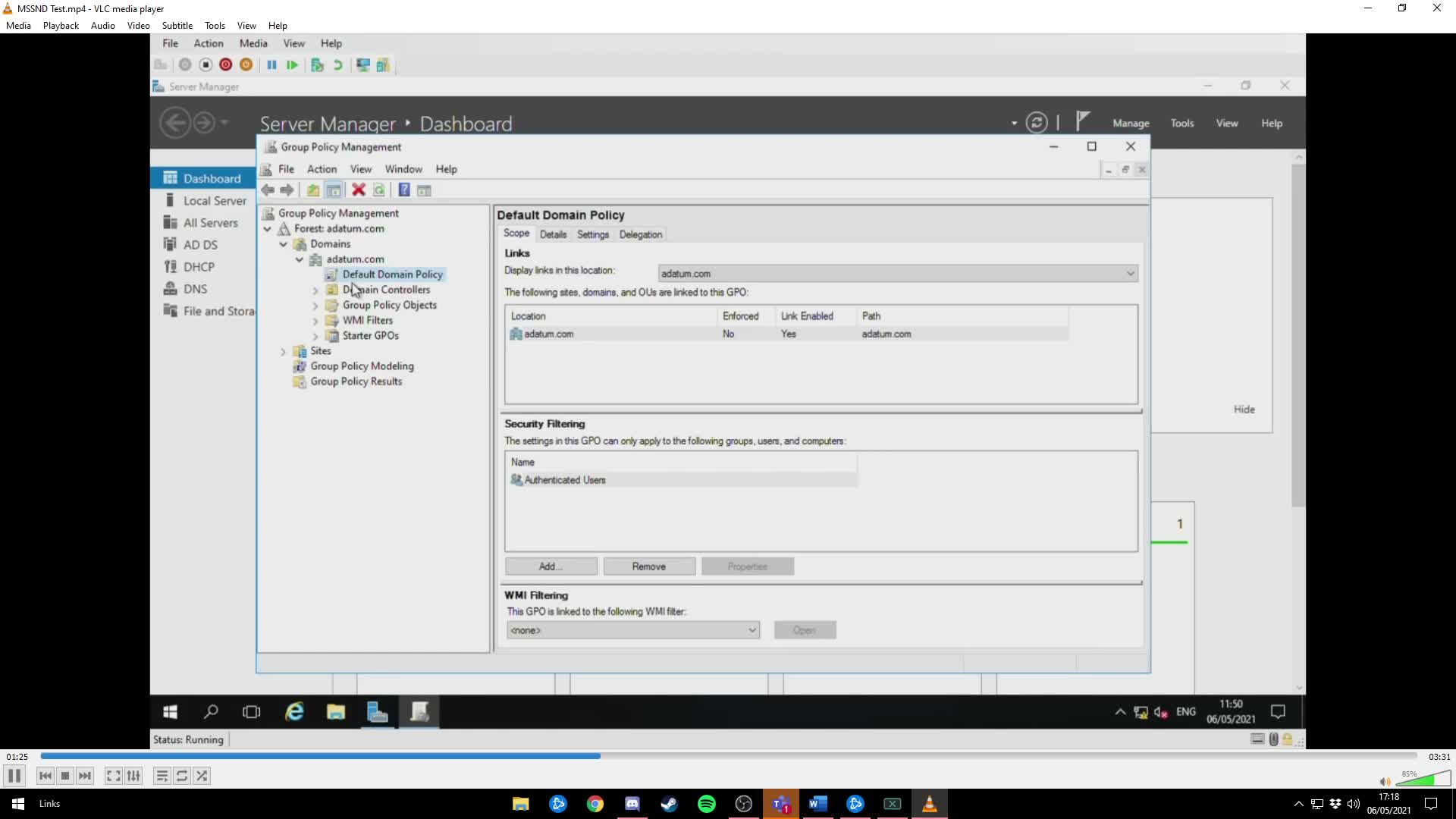This screenshot has height=819, width=1456.
Task: Click the VM checkpoint icon
Action: [318, 65]
